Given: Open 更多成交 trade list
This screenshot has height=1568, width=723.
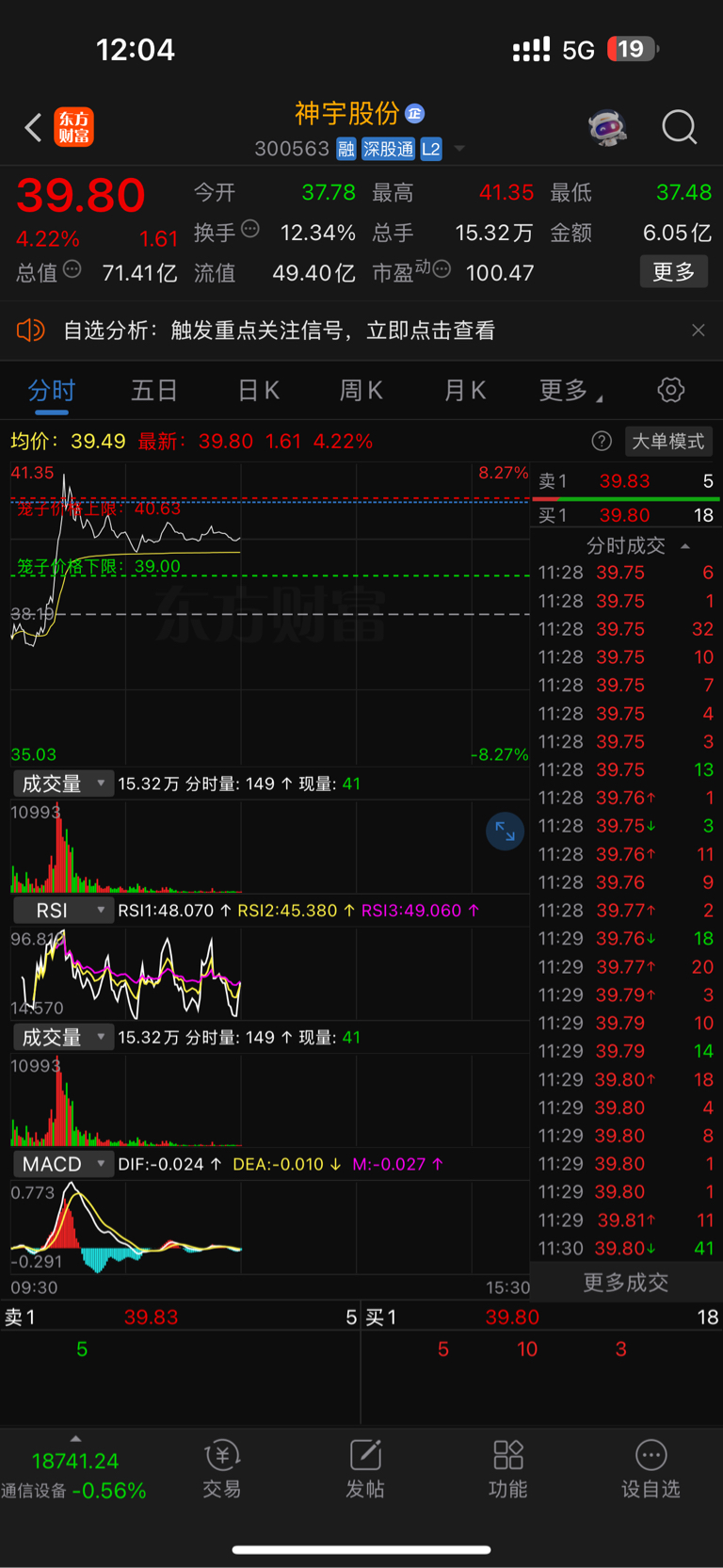Looking at the screenshot, I should tap(626, 1283).
